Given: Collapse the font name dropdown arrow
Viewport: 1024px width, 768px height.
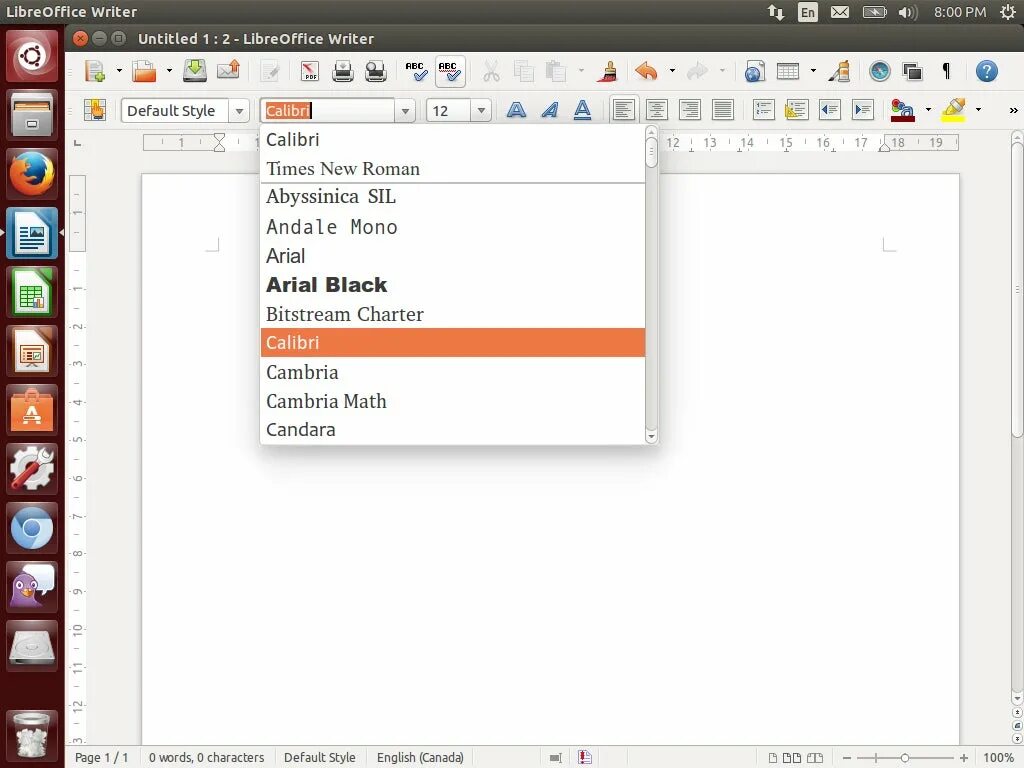Looking at the screenshot, I should [405, 111].
